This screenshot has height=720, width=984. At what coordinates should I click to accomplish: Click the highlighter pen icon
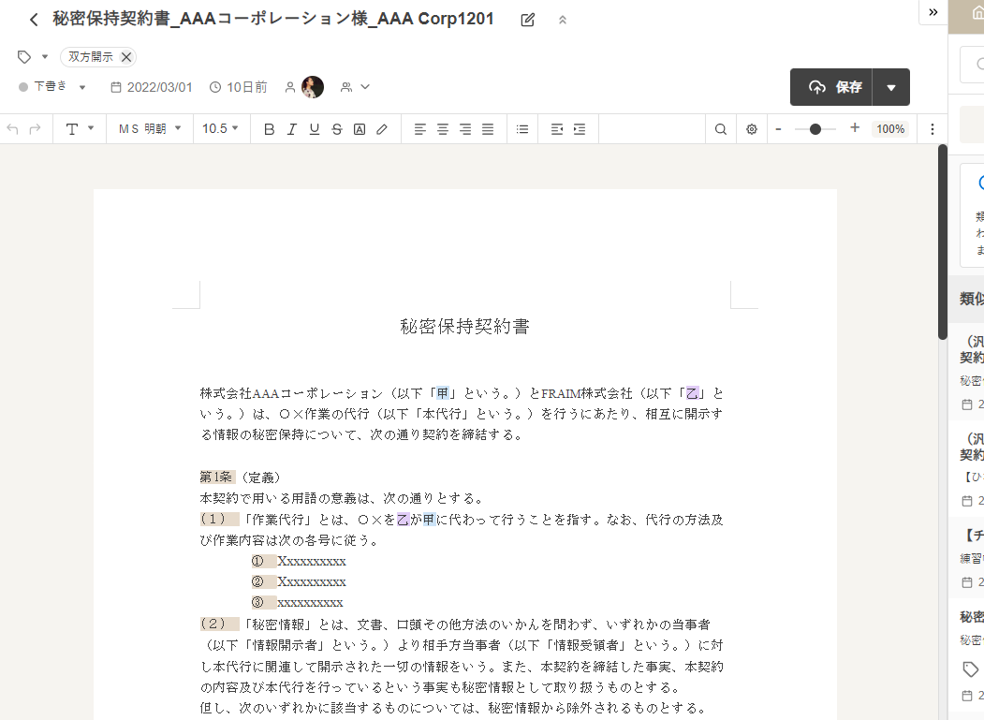click(382, 129)
